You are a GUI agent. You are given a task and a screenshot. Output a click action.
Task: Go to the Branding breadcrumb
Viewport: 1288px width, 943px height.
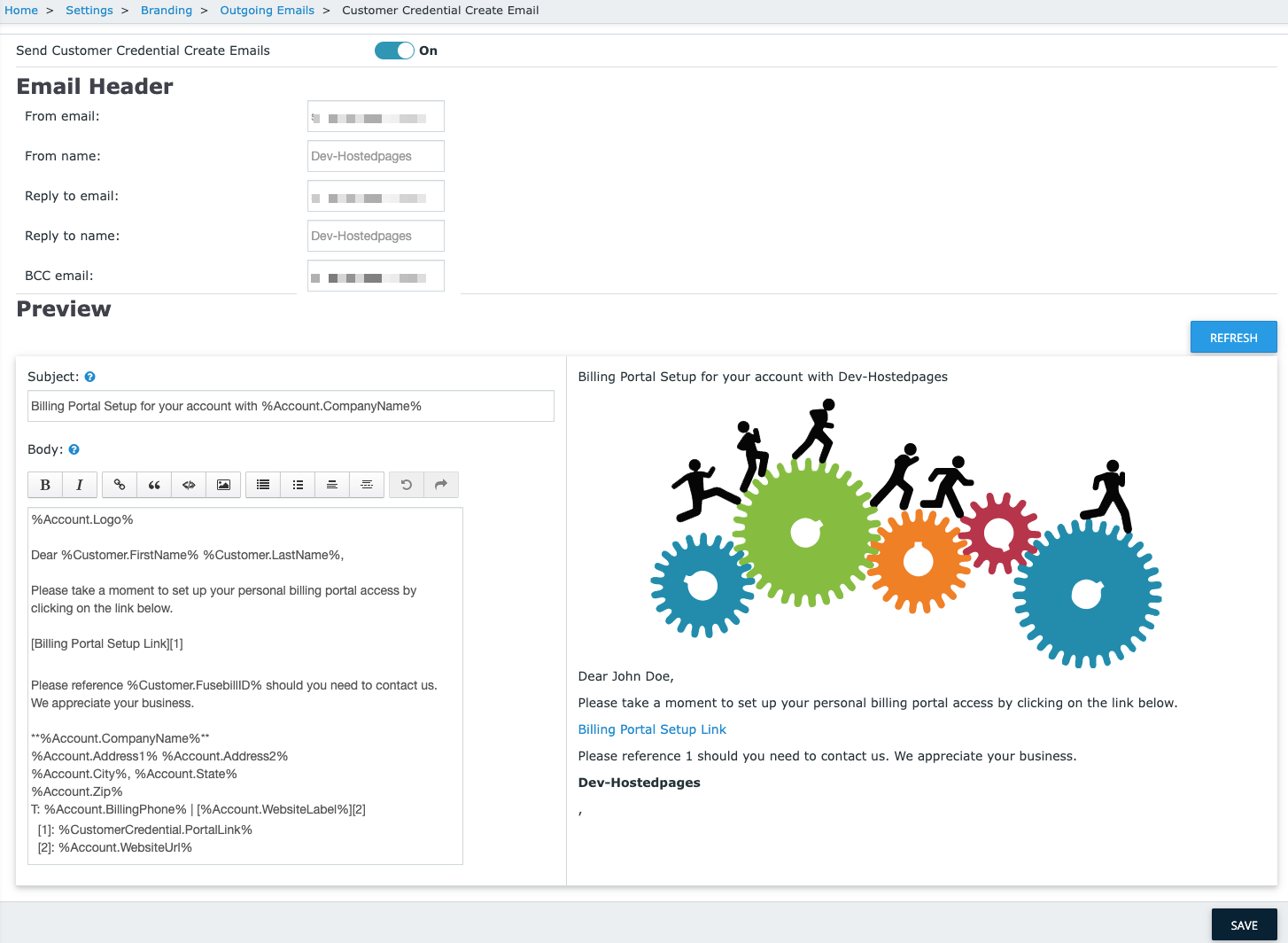tap(167, 11)
